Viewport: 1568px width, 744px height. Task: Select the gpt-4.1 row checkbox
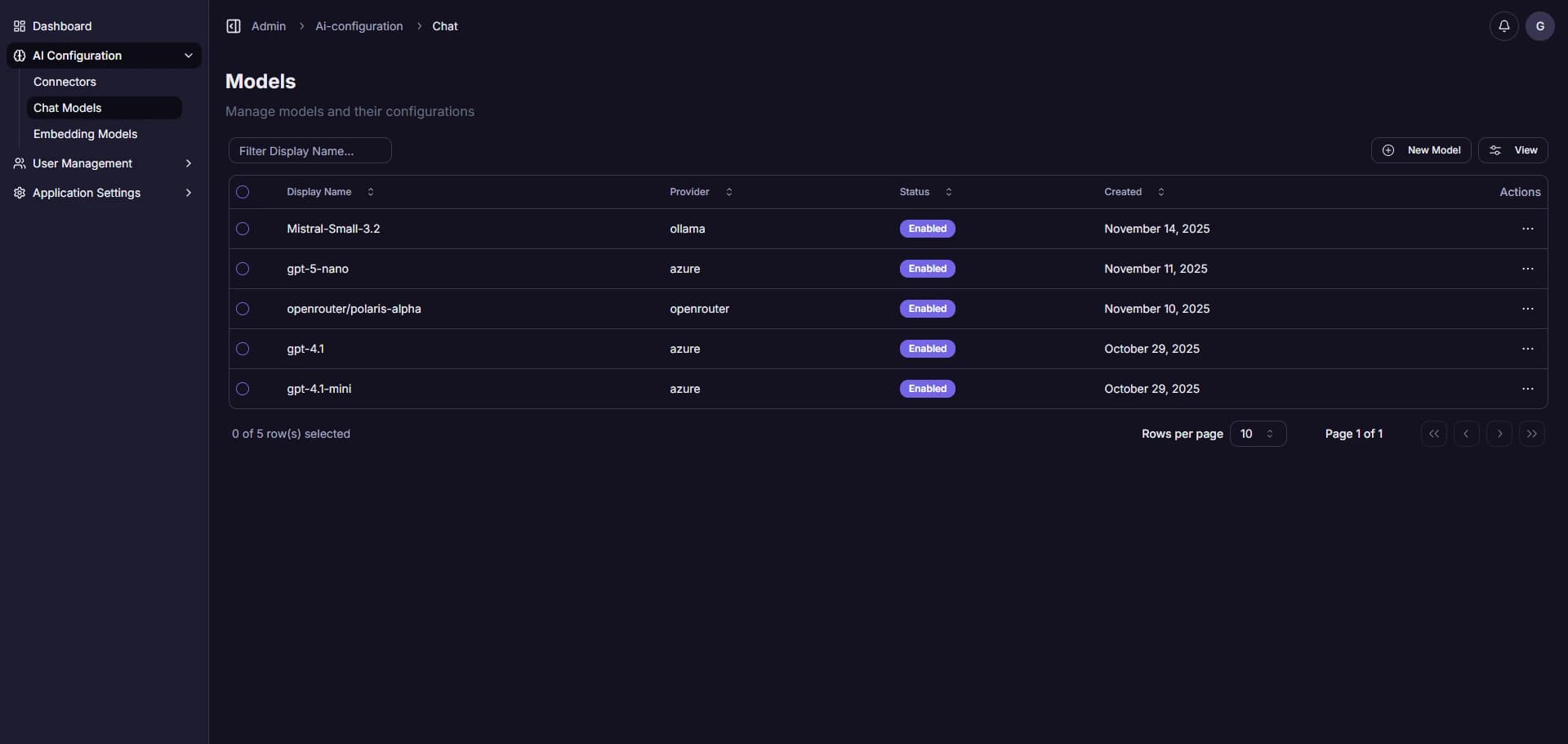[x=243, y=349]
